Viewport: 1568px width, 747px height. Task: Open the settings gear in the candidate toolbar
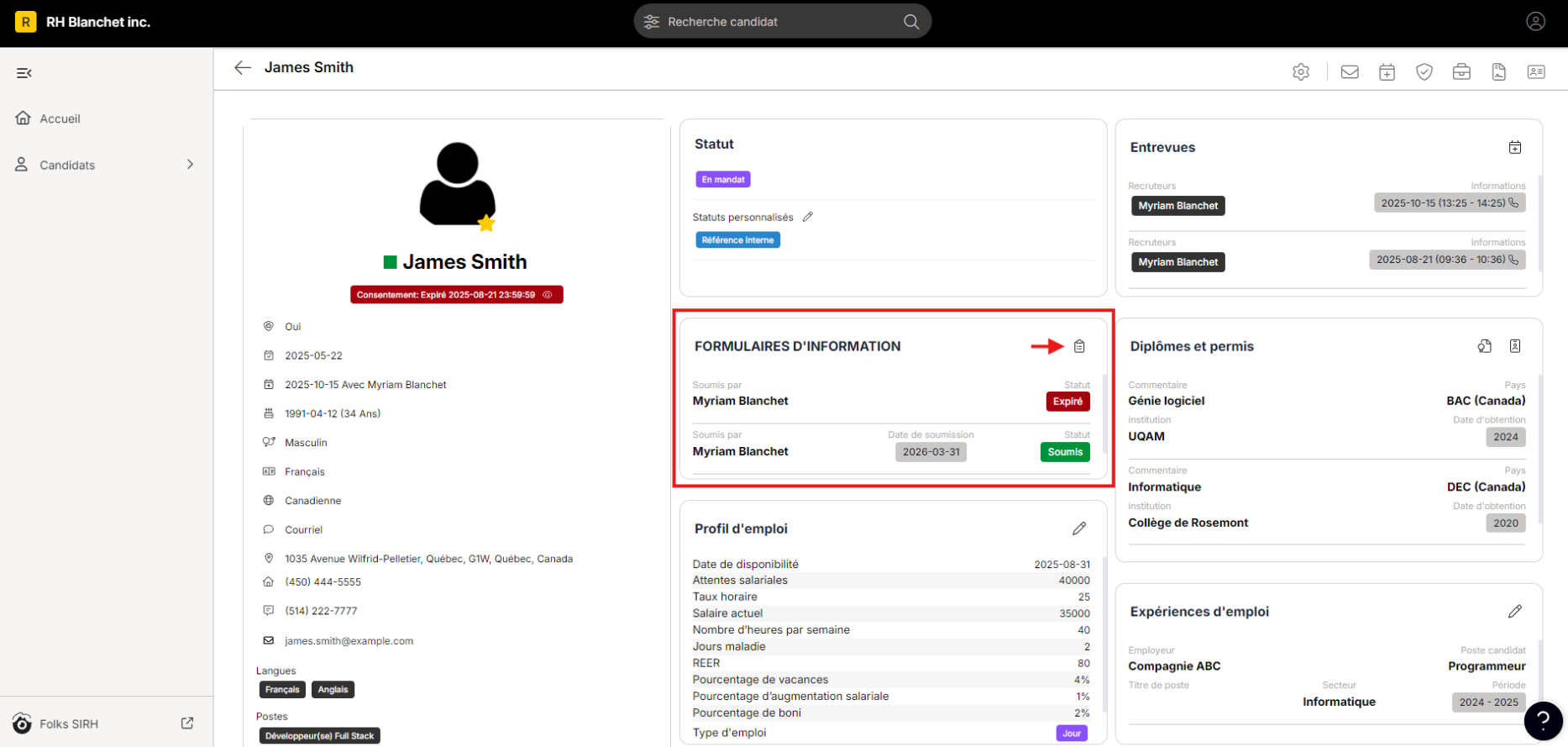coord(1301,72)
